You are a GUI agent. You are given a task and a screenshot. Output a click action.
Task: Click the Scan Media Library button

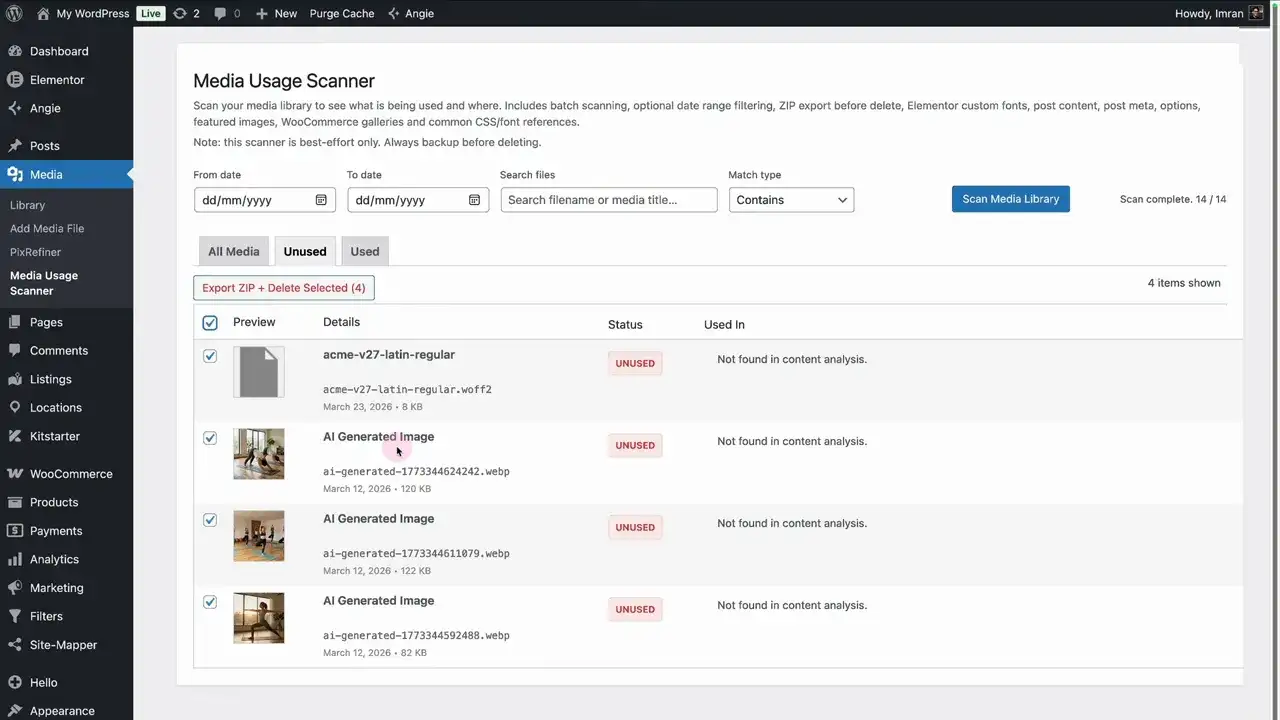[x=1010, y=199]
